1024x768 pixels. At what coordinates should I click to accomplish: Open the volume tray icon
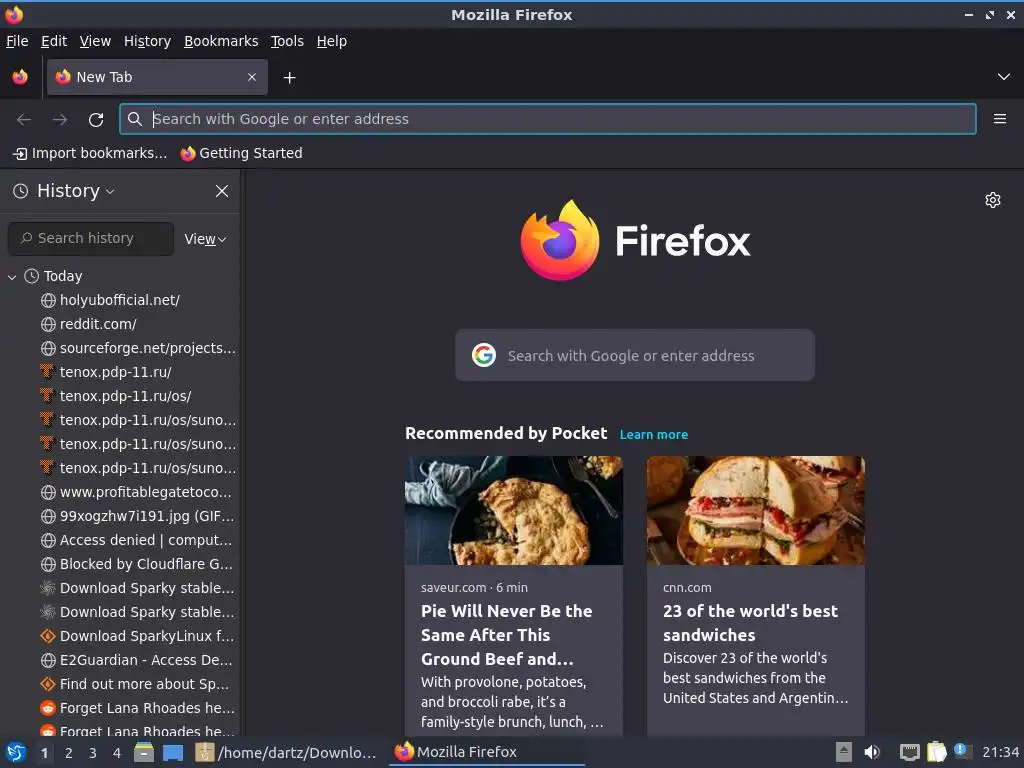(872, 752)
